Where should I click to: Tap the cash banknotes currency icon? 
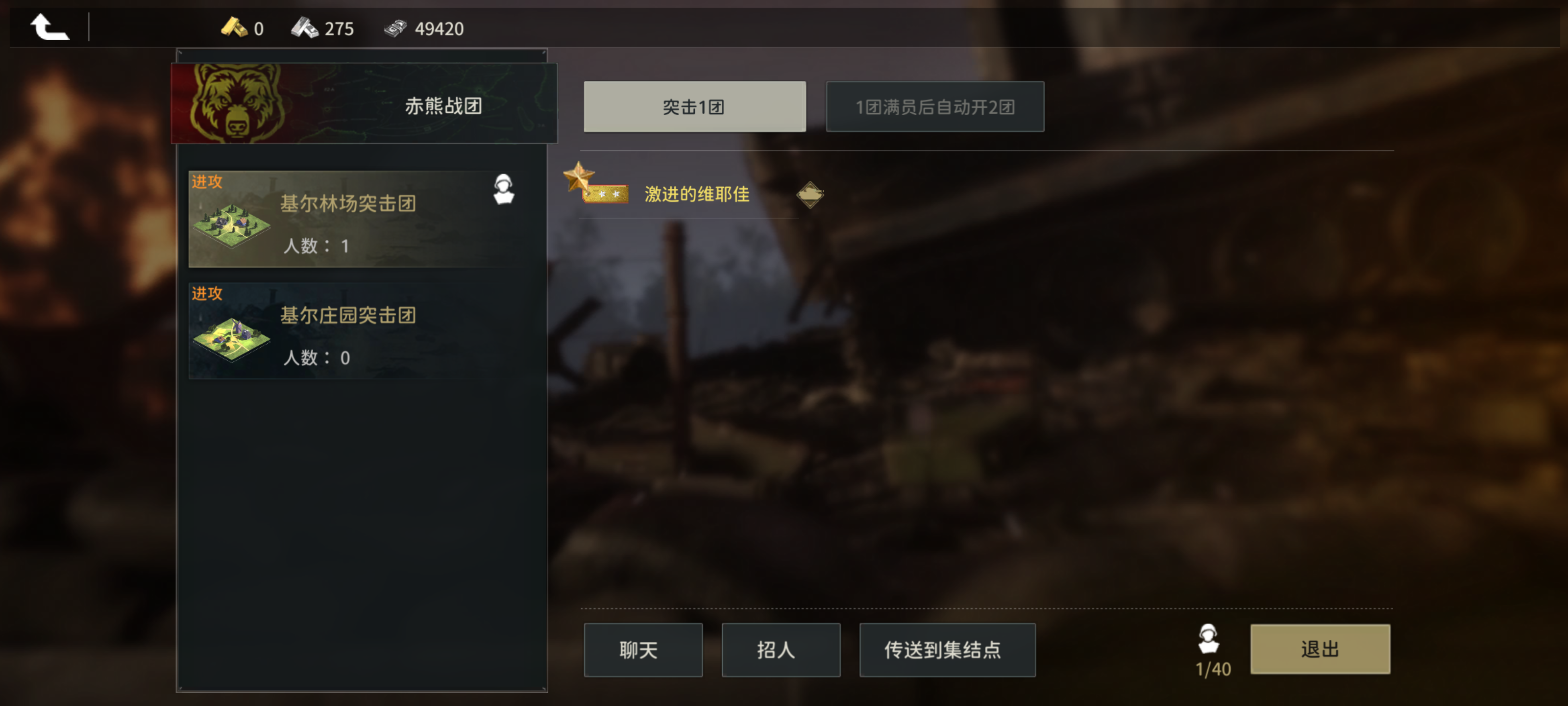[395, 28]
